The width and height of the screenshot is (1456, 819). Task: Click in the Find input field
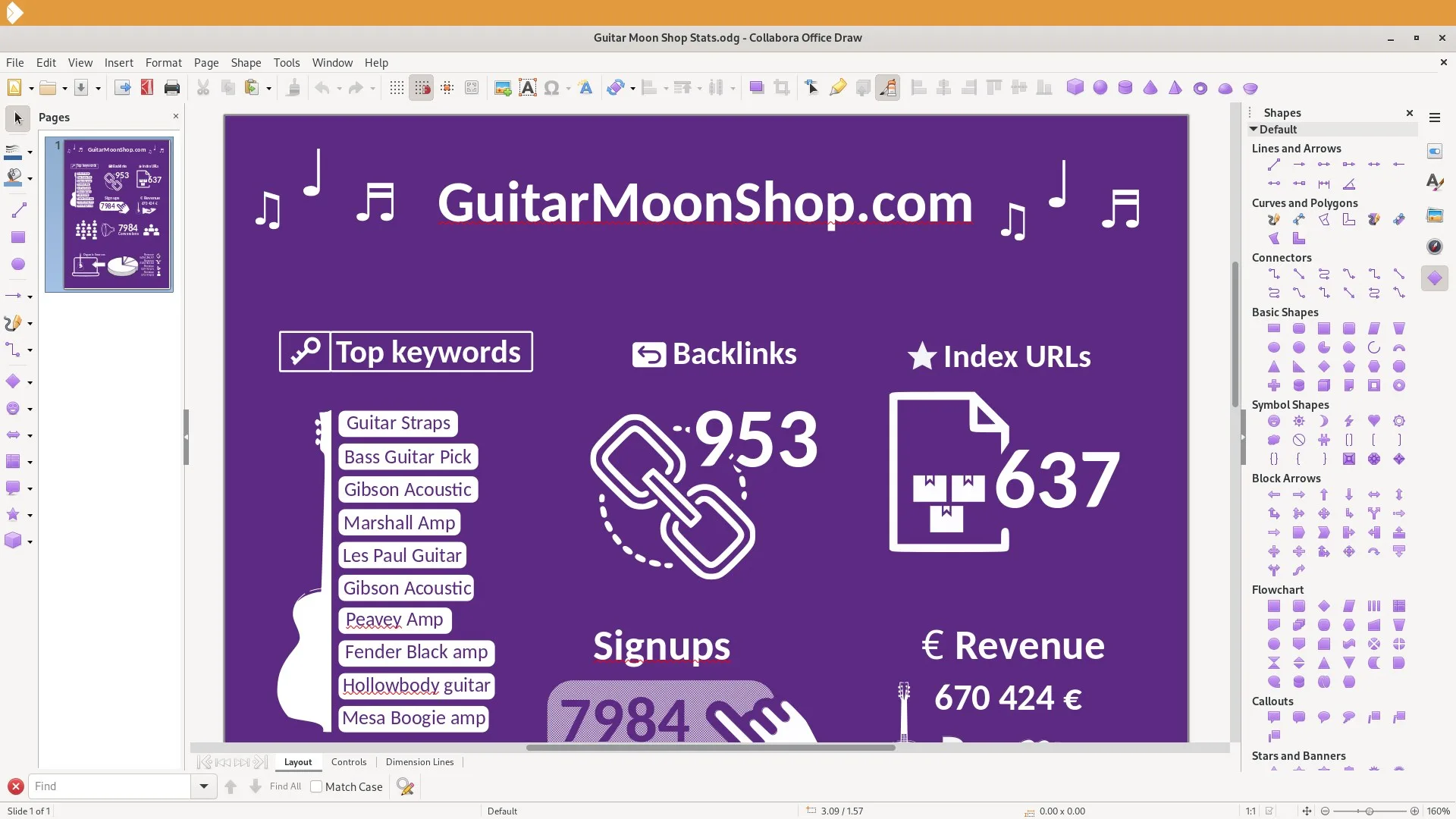pyautogui.click(x=109, y=786)
